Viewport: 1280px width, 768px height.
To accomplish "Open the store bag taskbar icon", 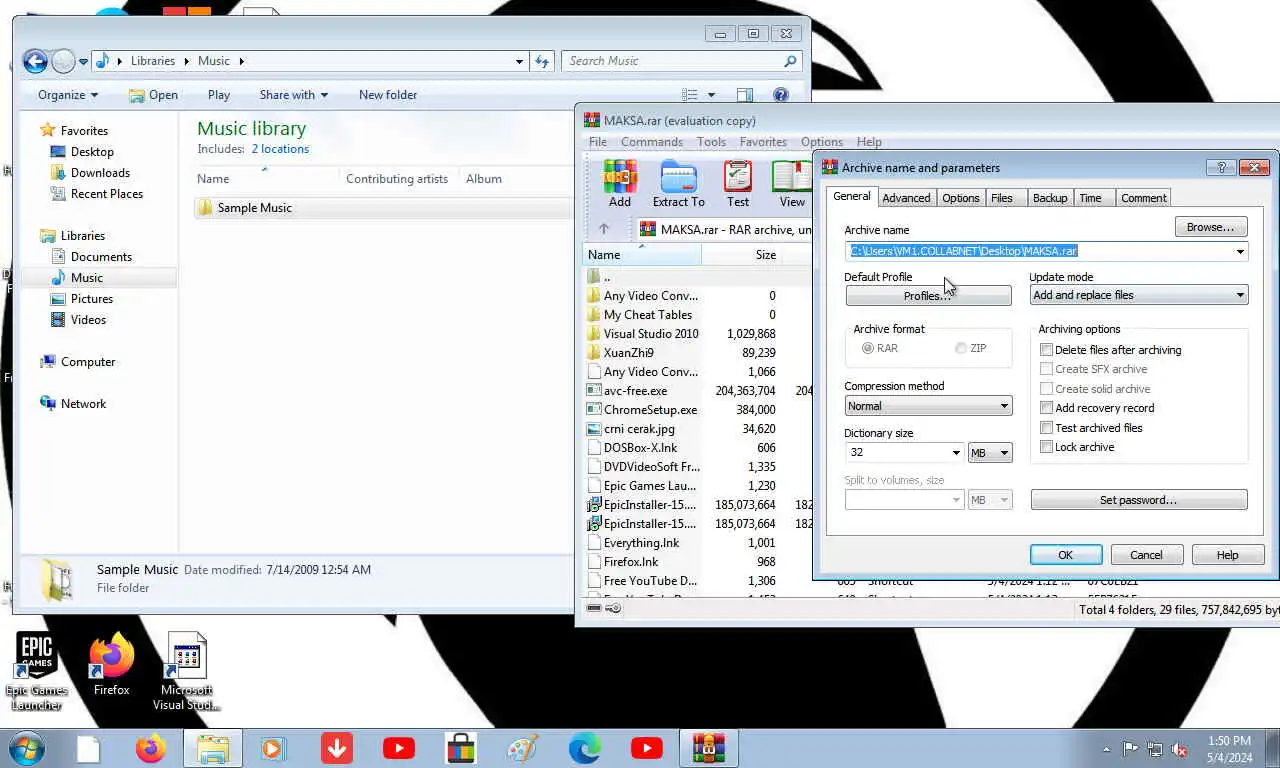I will pos(461,748).
